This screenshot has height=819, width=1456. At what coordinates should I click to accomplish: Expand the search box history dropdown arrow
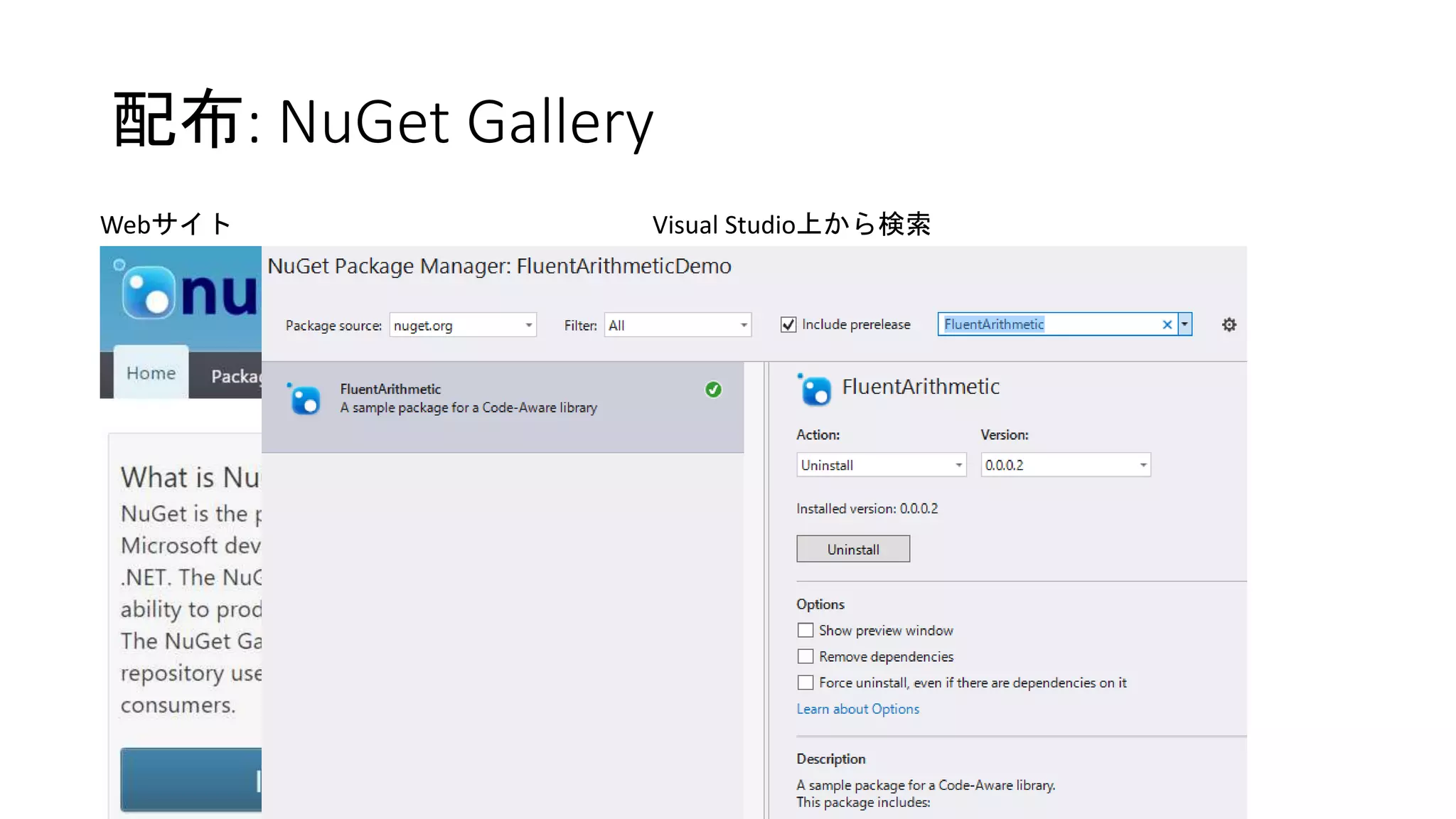[1184, 324]
